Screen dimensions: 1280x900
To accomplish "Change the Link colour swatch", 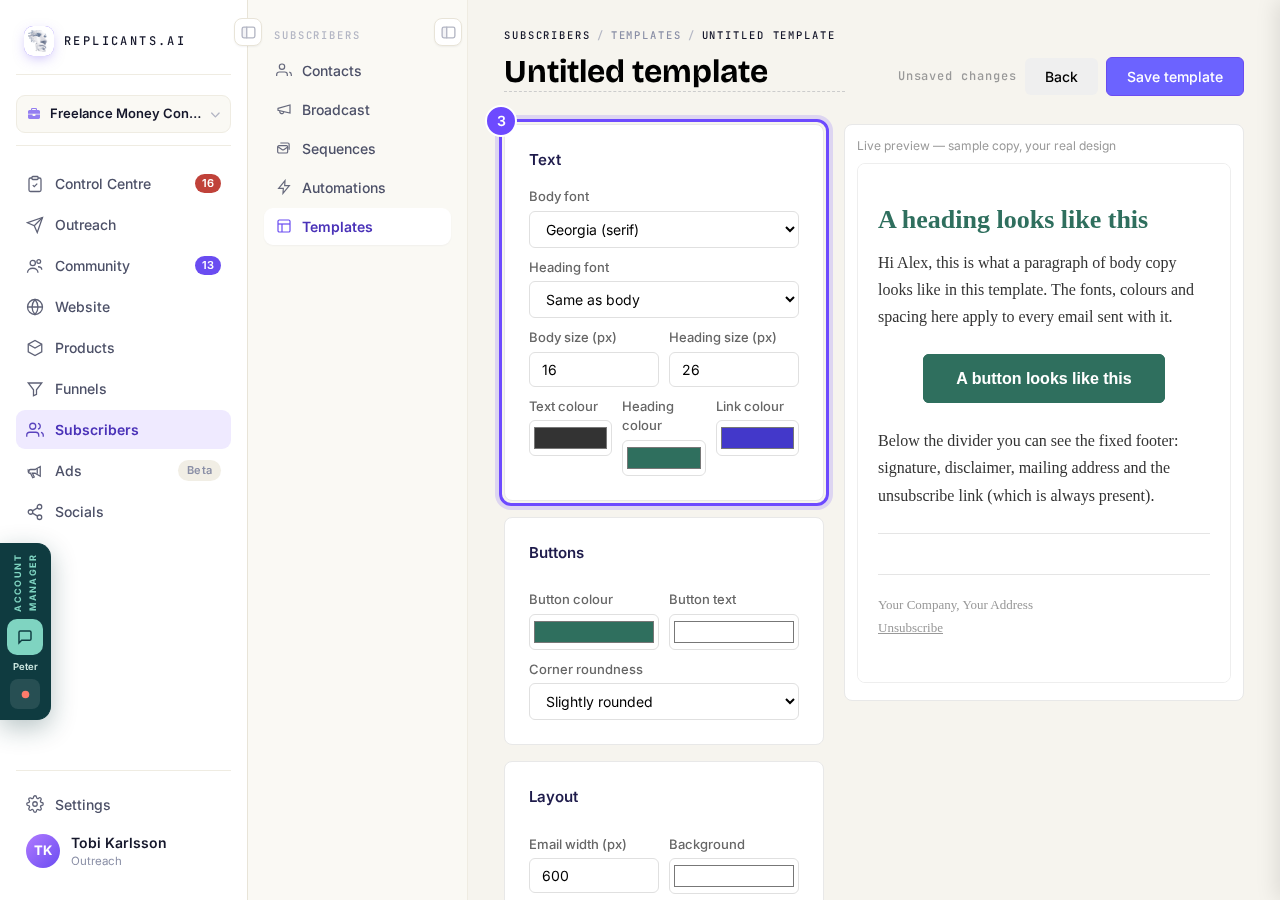I will click(x=757, y=438).
